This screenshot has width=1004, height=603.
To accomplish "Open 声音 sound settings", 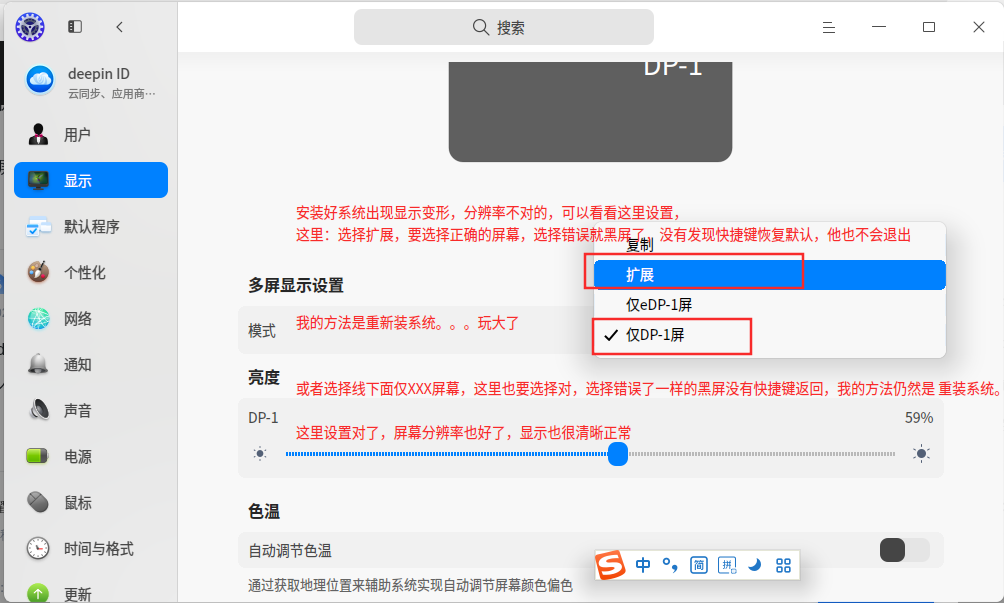I will click(91, 410).
